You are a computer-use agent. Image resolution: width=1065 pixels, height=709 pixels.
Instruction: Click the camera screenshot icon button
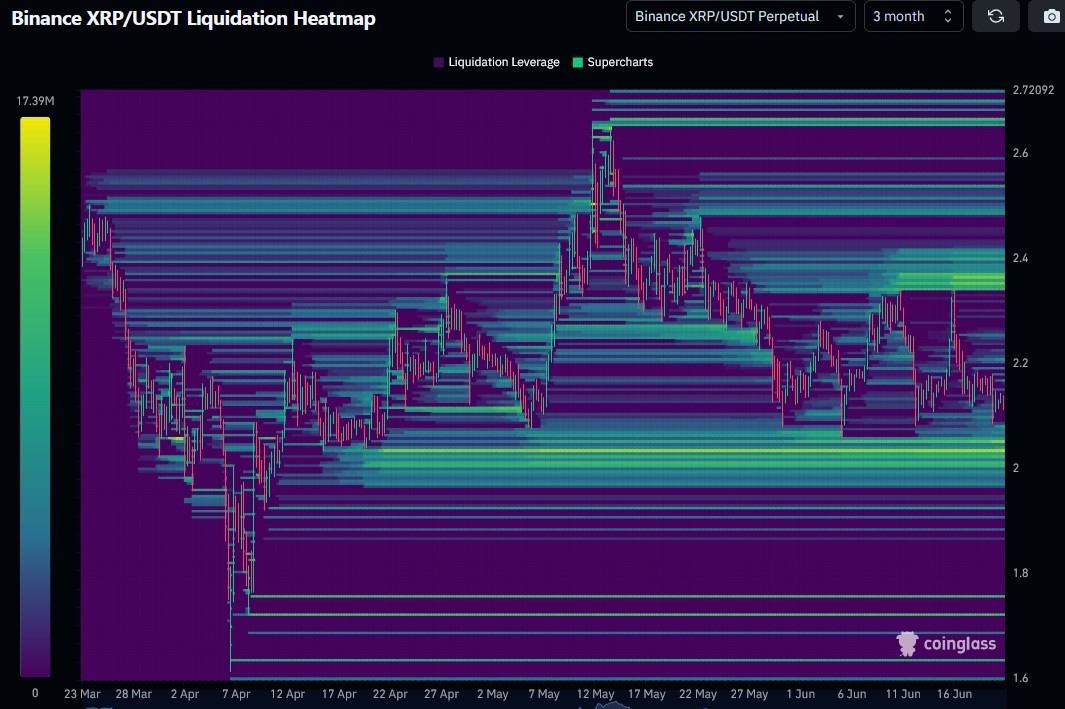(x=1051, y=16)
